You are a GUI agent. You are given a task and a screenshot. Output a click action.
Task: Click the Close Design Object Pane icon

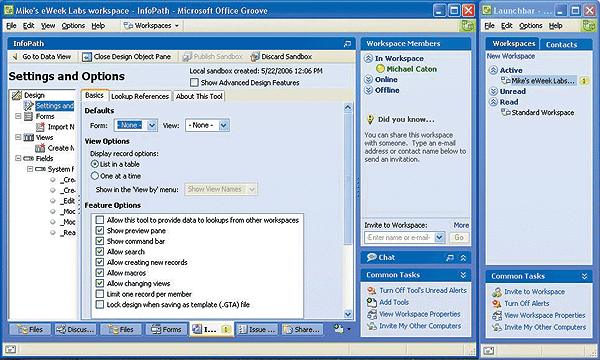(x=87, y=57)
